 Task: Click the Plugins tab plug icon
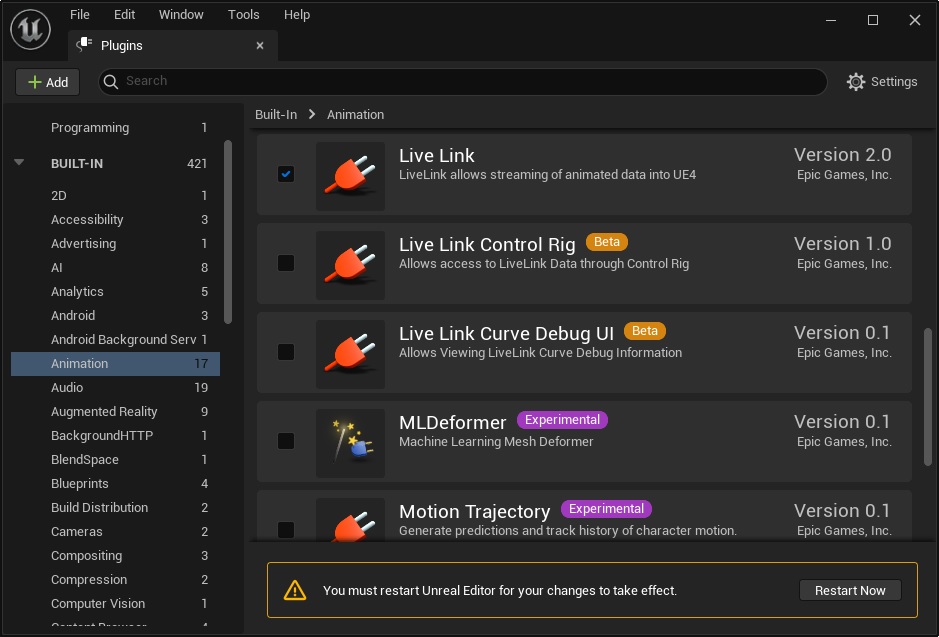click(x=86, y=45)
